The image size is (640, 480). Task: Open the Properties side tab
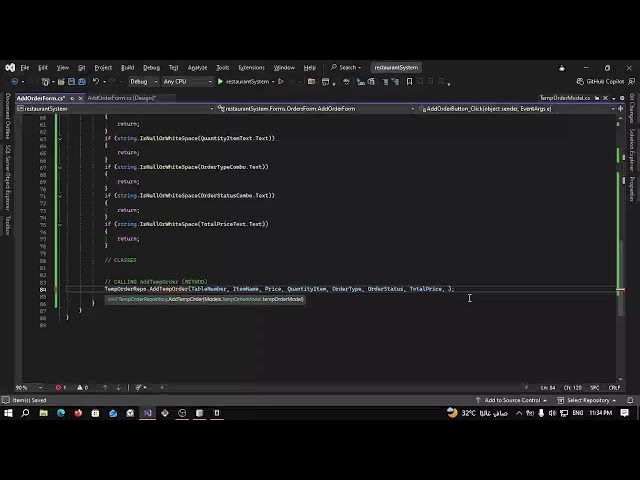click(x=632, y=189)
